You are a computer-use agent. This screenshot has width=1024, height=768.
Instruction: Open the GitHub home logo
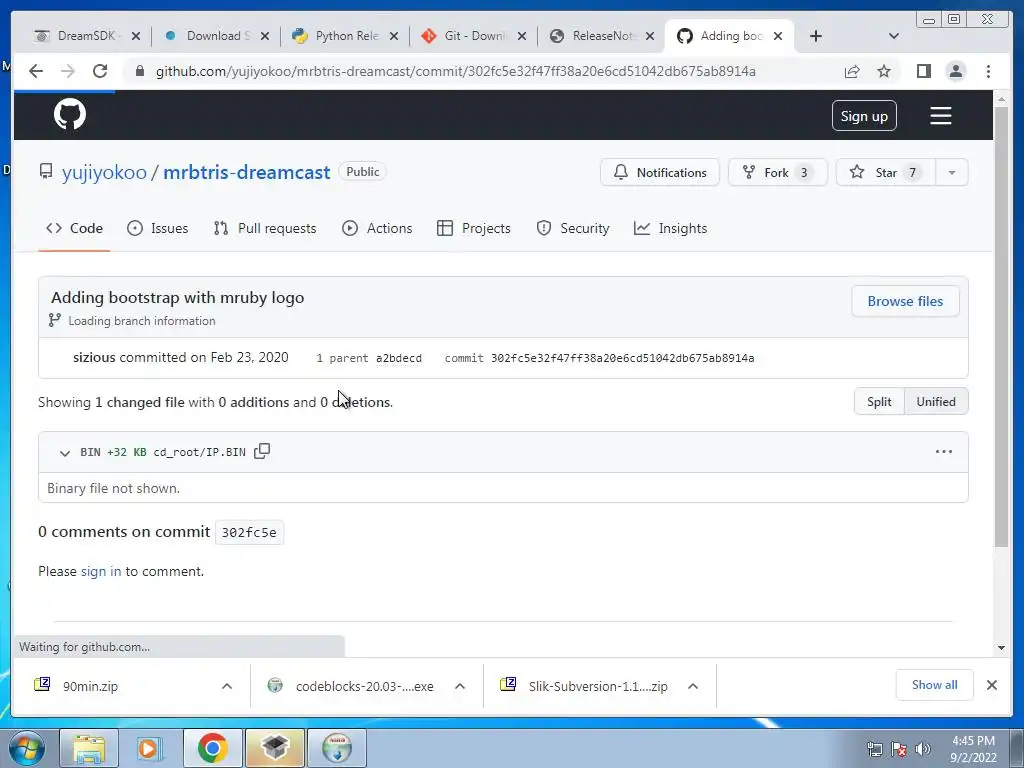pos(70,115)
